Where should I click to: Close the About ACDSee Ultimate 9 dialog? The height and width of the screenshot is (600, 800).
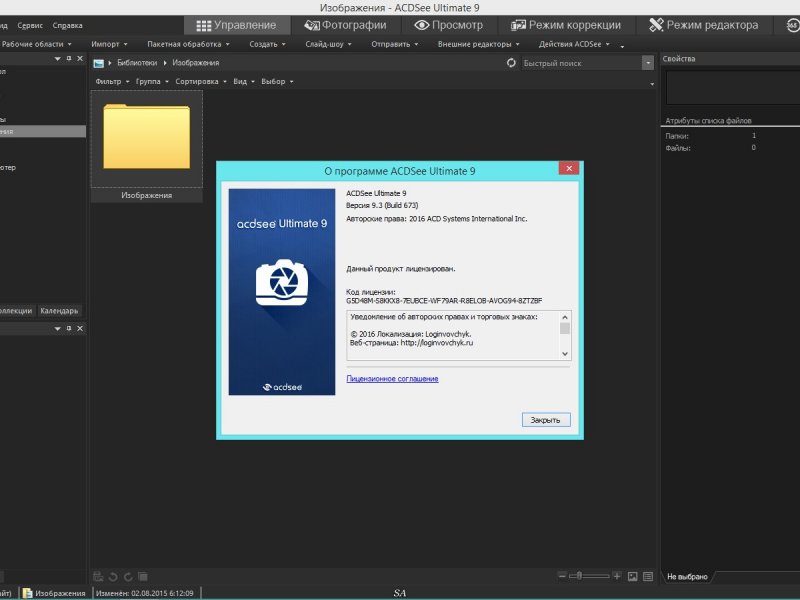point(569,168)
